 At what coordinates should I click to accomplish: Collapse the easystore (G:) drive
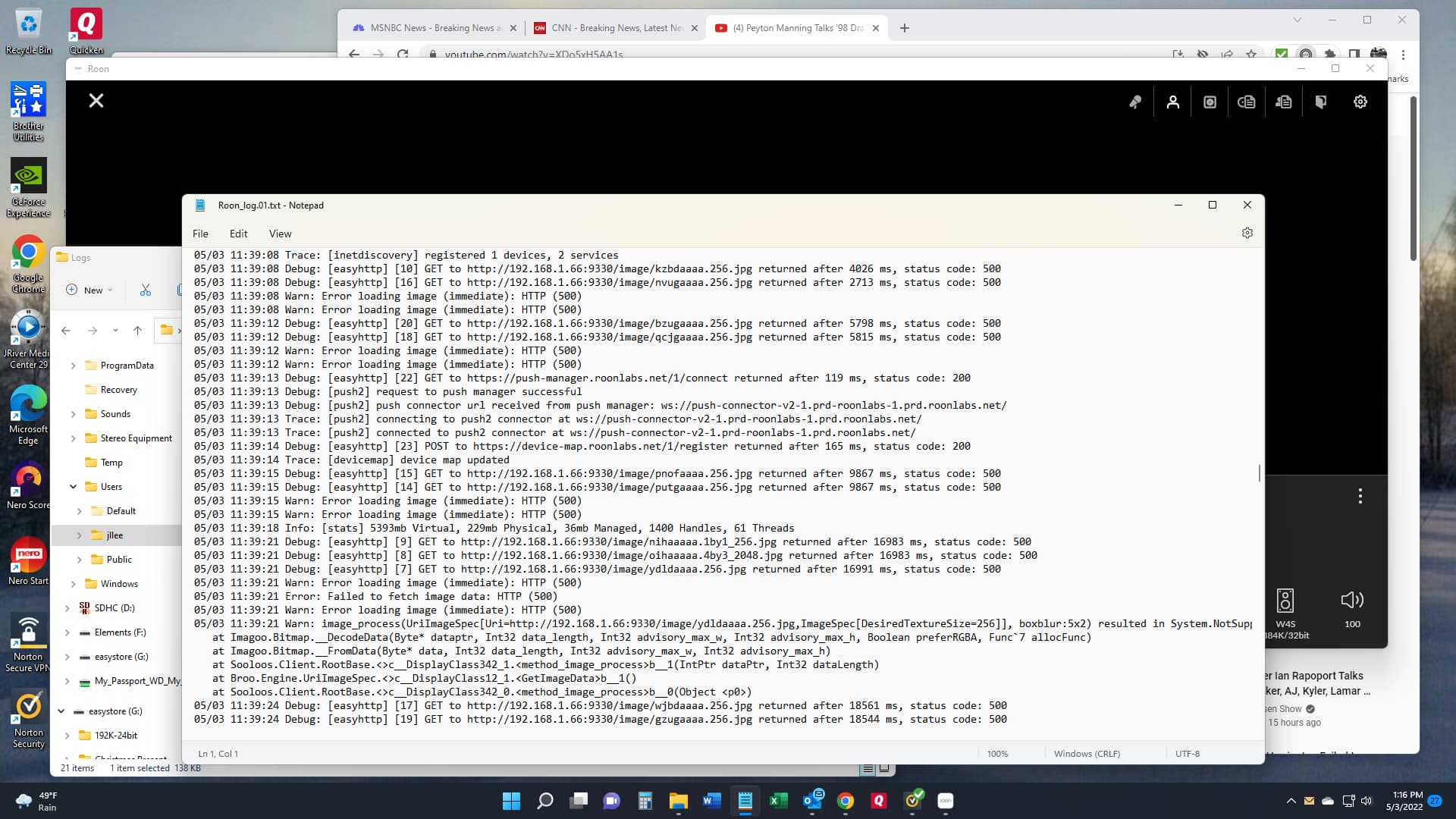[61, 711]
